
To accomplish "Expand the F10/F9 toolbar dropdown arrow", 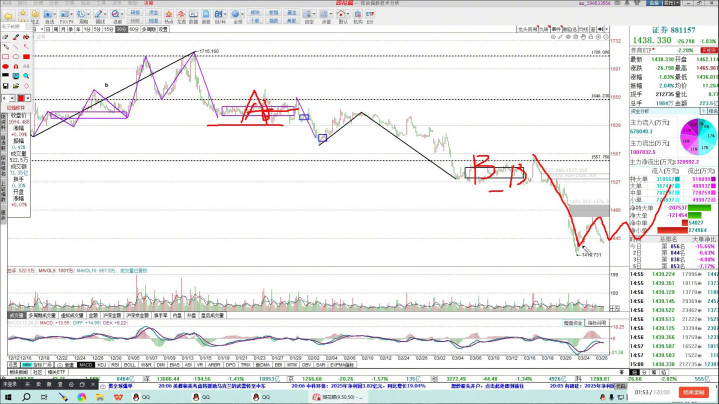I will point(72,14).
